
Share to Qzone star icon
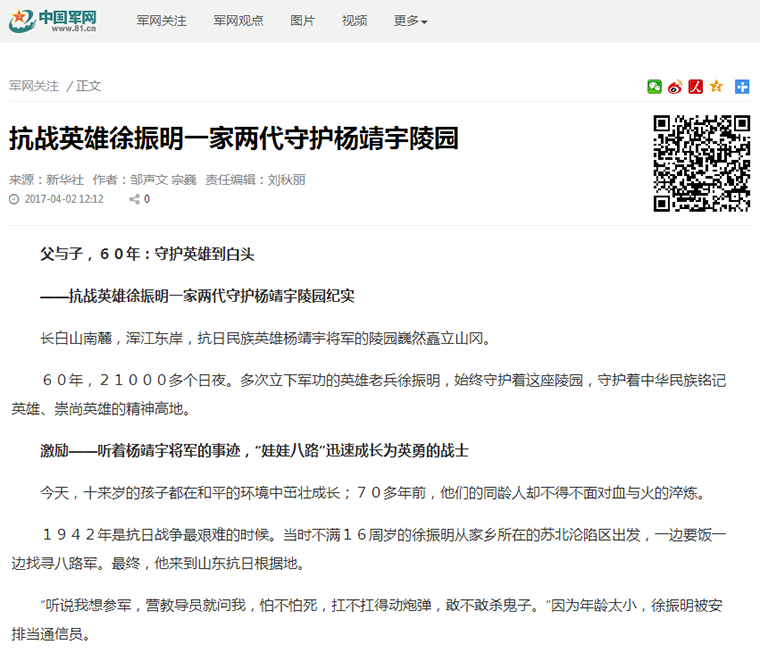coord(716,87)
